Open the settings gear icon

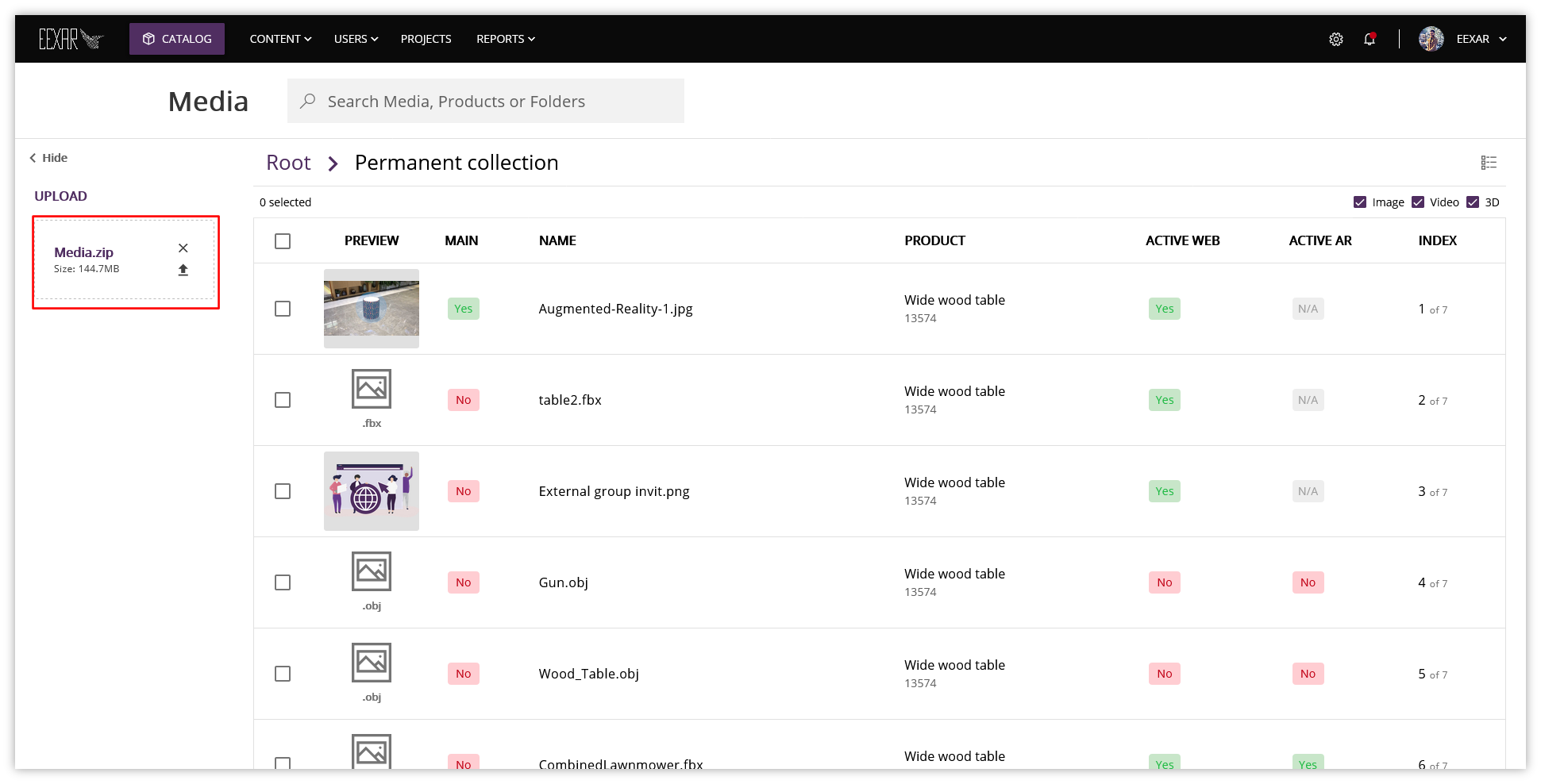pyautogui.click(x=1336, y=39)
